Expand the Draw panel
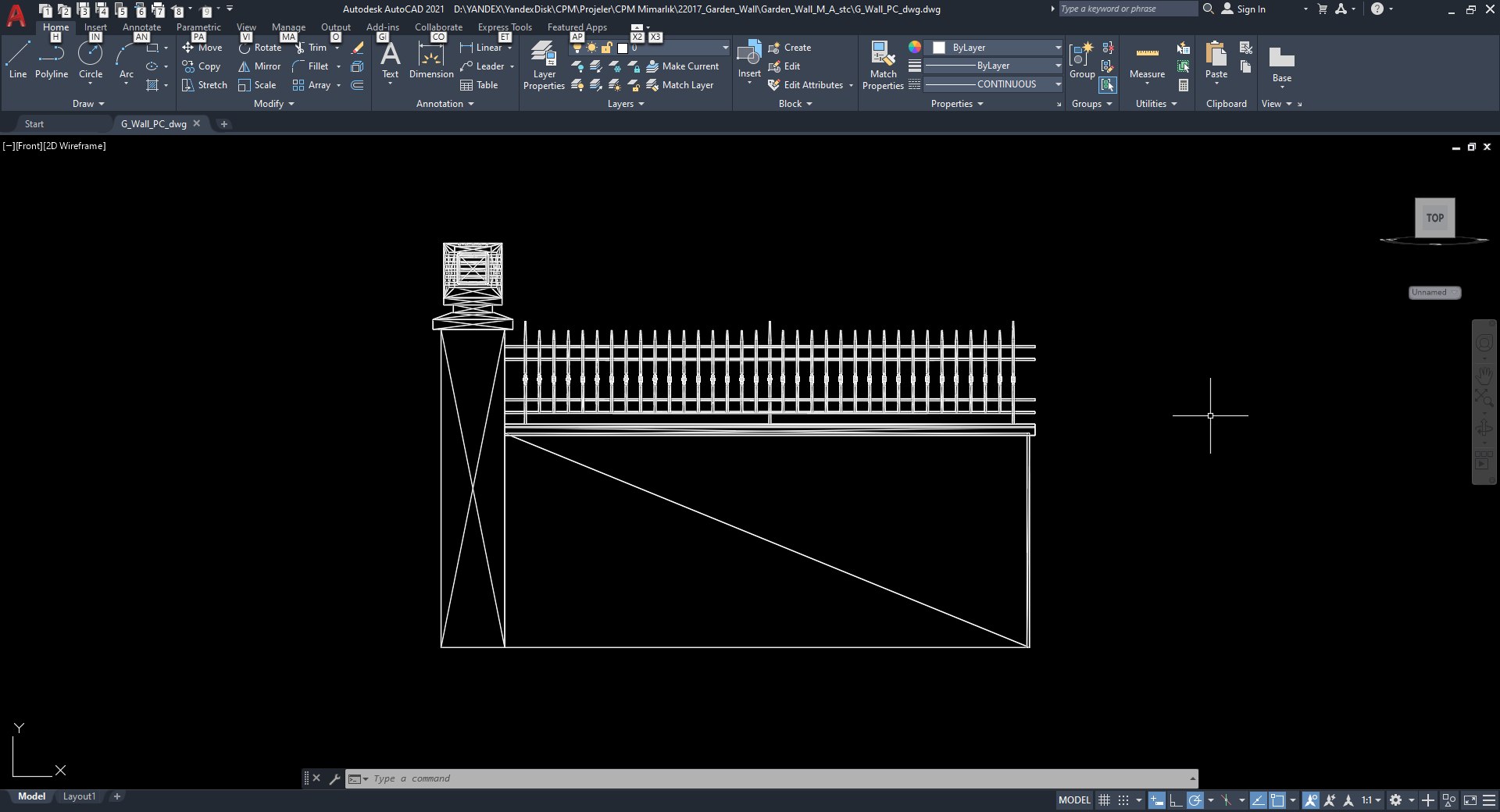1500x812 pixels. click(87, 104)
